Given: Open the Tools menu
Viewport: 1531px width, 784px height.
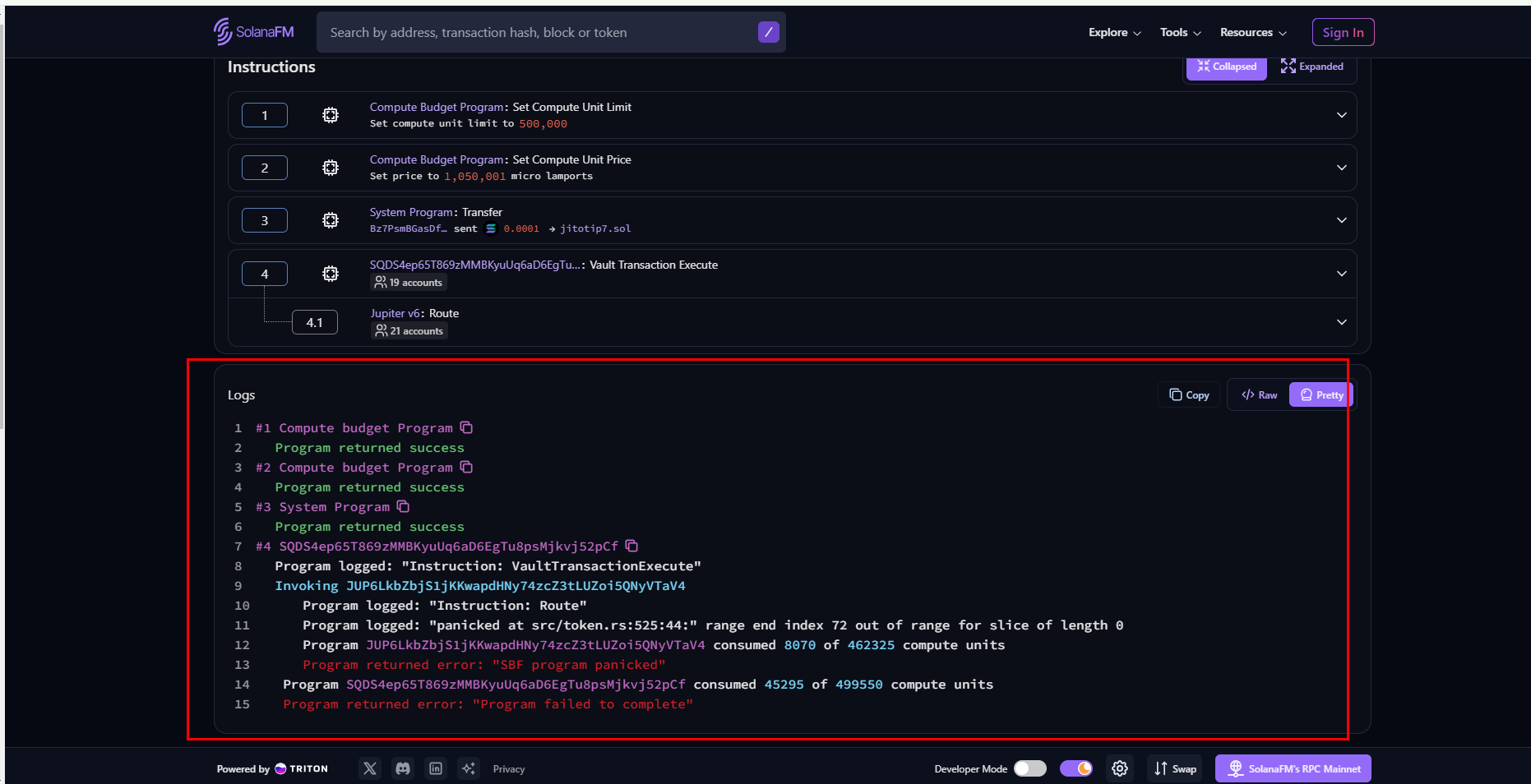Looking at the screenshot, I should click(x=1180, y=33).
